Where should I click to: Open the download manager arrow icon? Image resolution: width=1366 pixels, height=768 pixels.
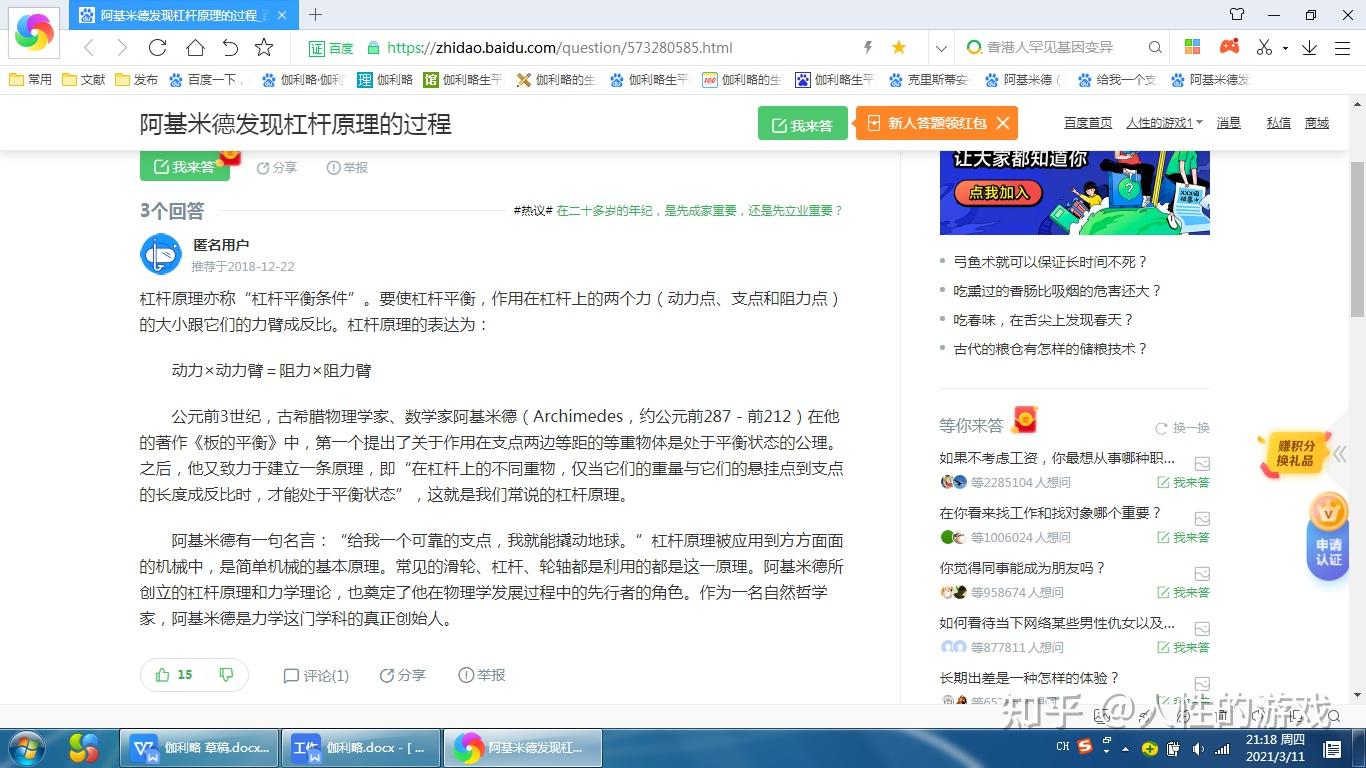1310,47
